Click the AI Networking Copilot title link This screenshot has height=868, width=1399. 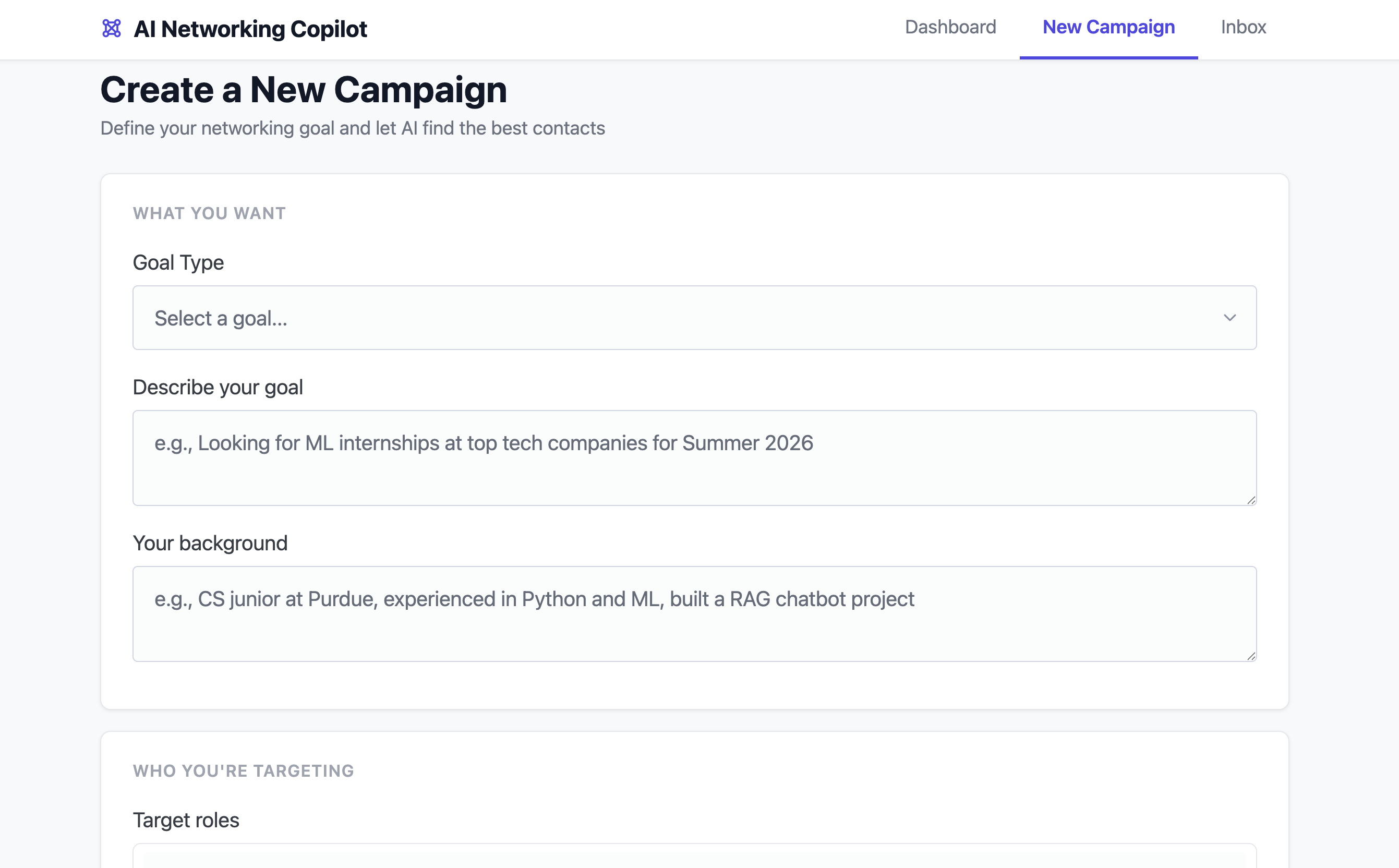(x=250, y=29)
